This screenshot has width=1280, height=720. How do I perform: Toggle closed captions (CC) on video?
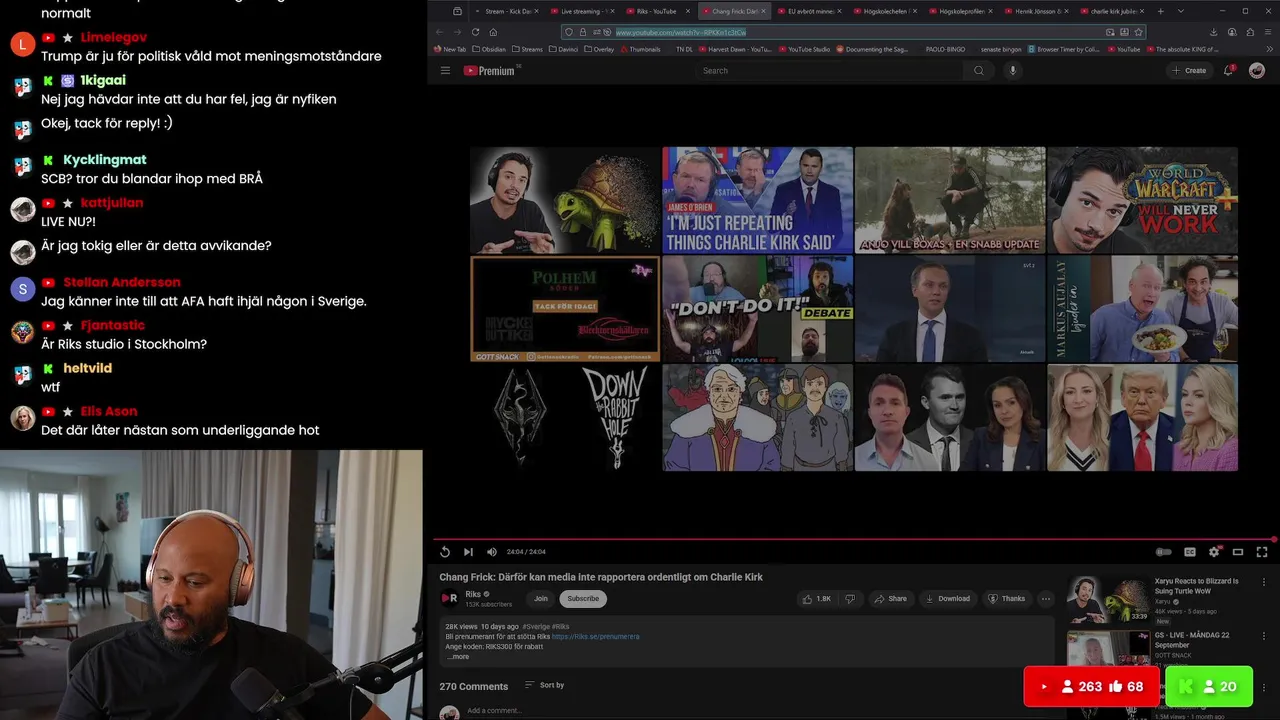(x=1190, y=552)
